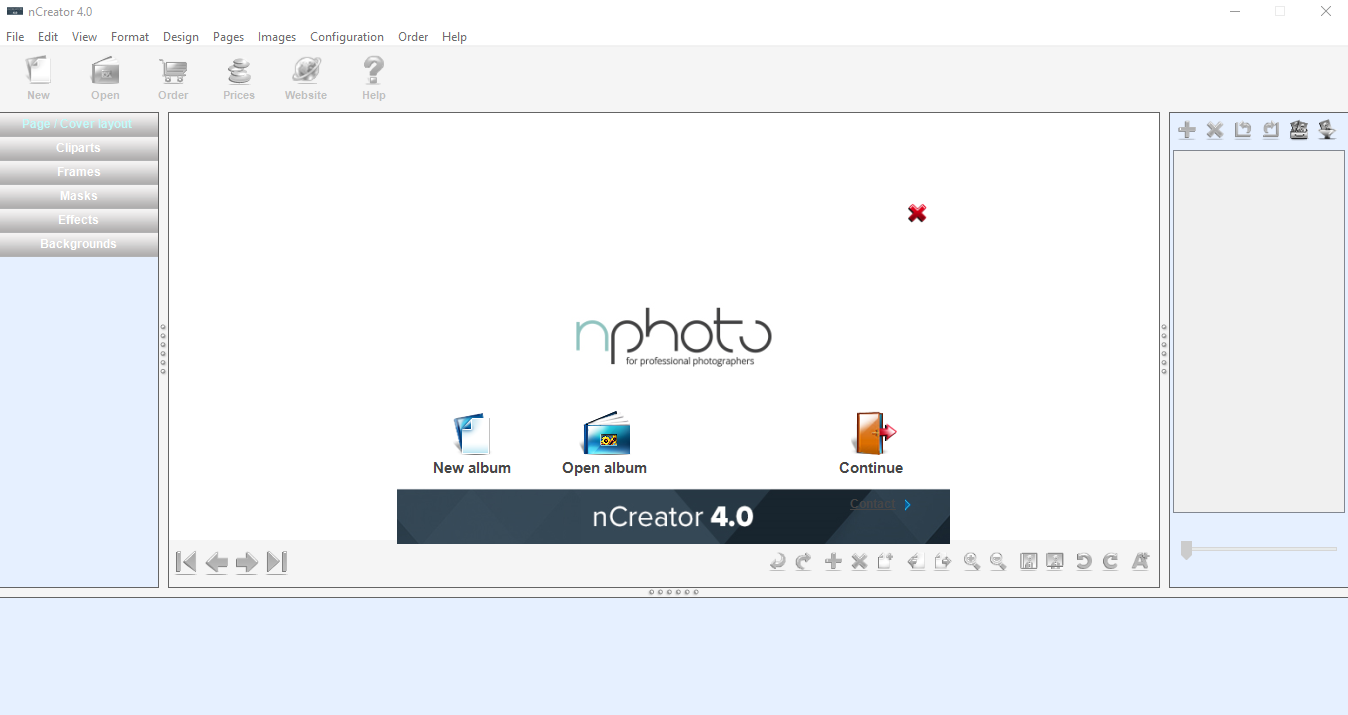Screen dimensions: 1348x715
Task: Rotate image right in right panel
Action: 1271,130
